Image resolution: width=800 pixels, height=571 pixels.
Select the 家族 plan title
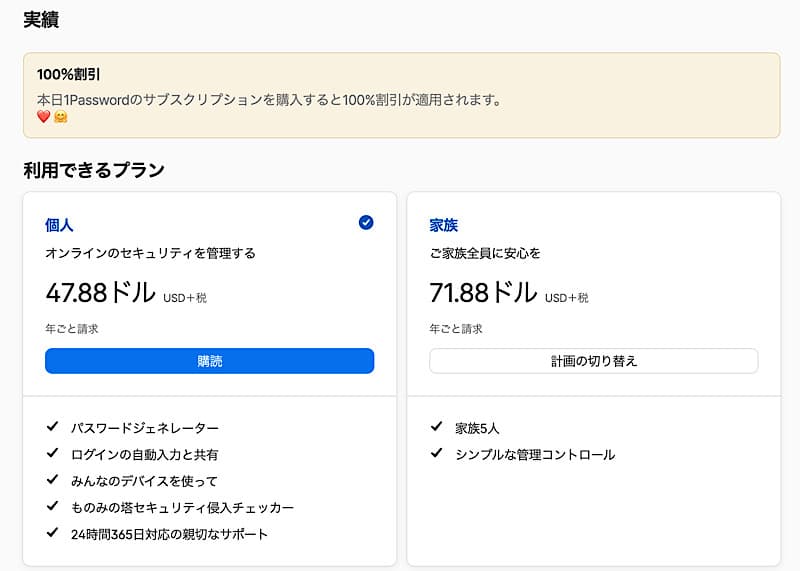point(444,225)
